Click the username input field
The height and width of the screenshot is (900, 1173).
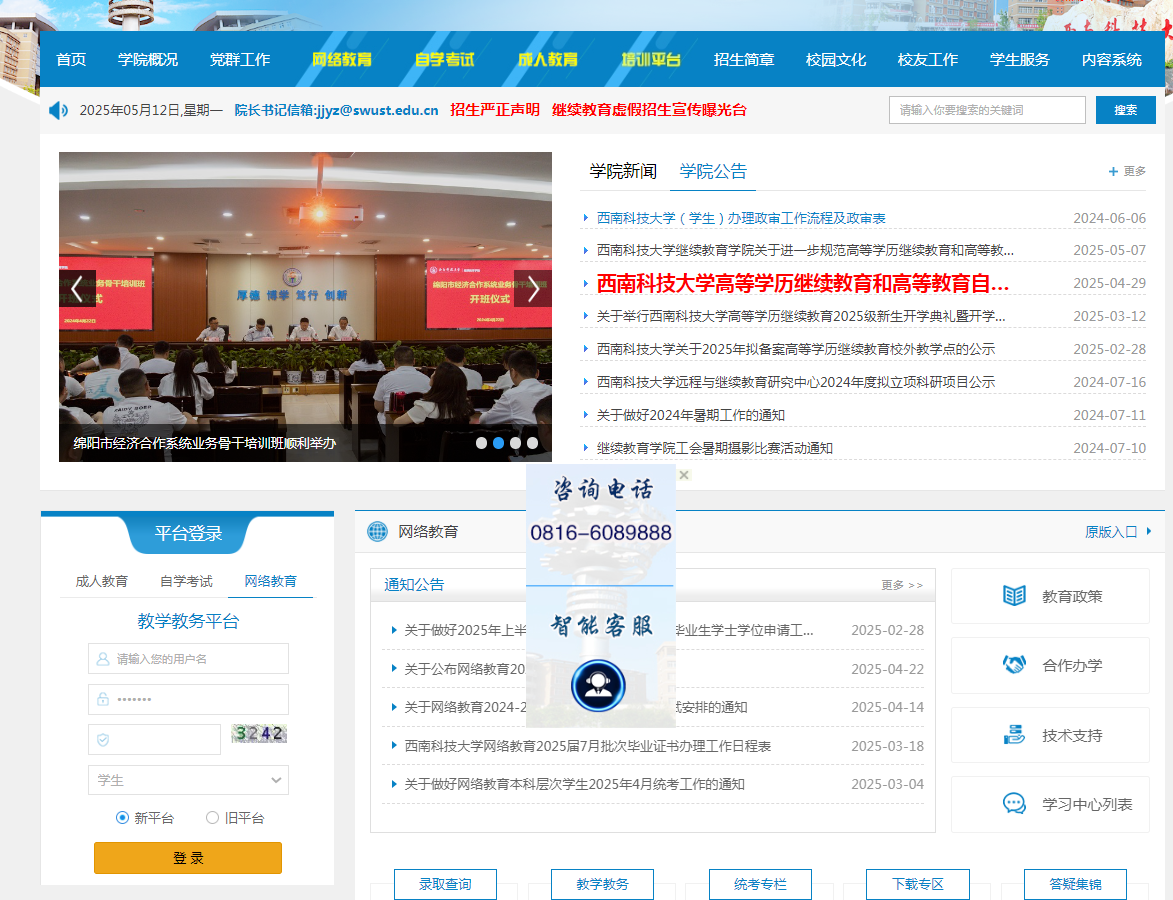[x=188, y=659]
